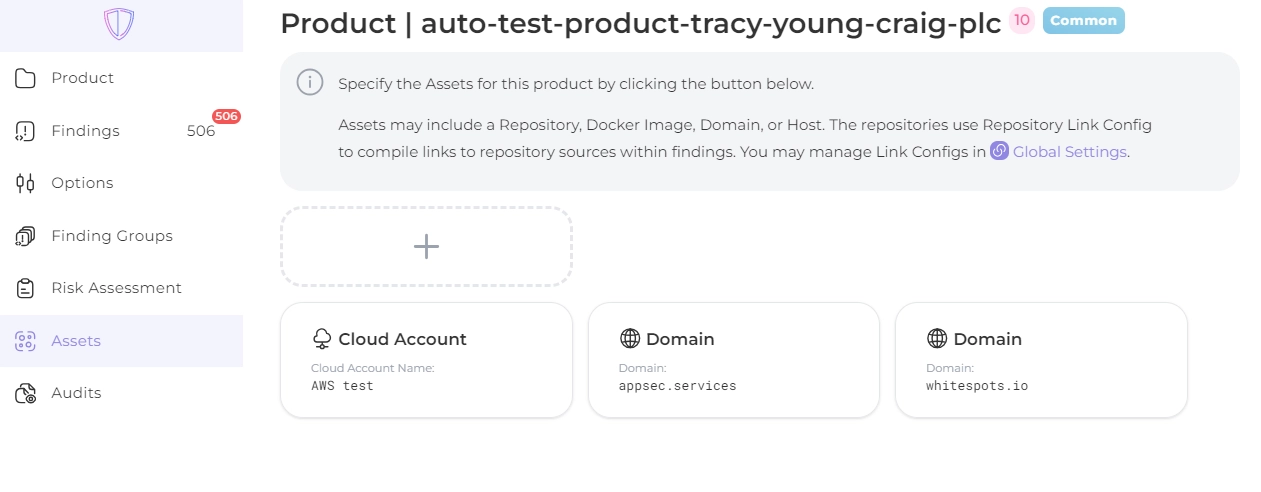Click the shield logo at top of sidebar
The width and height of the screenshot is (1261, 492).
click(119, 24)
